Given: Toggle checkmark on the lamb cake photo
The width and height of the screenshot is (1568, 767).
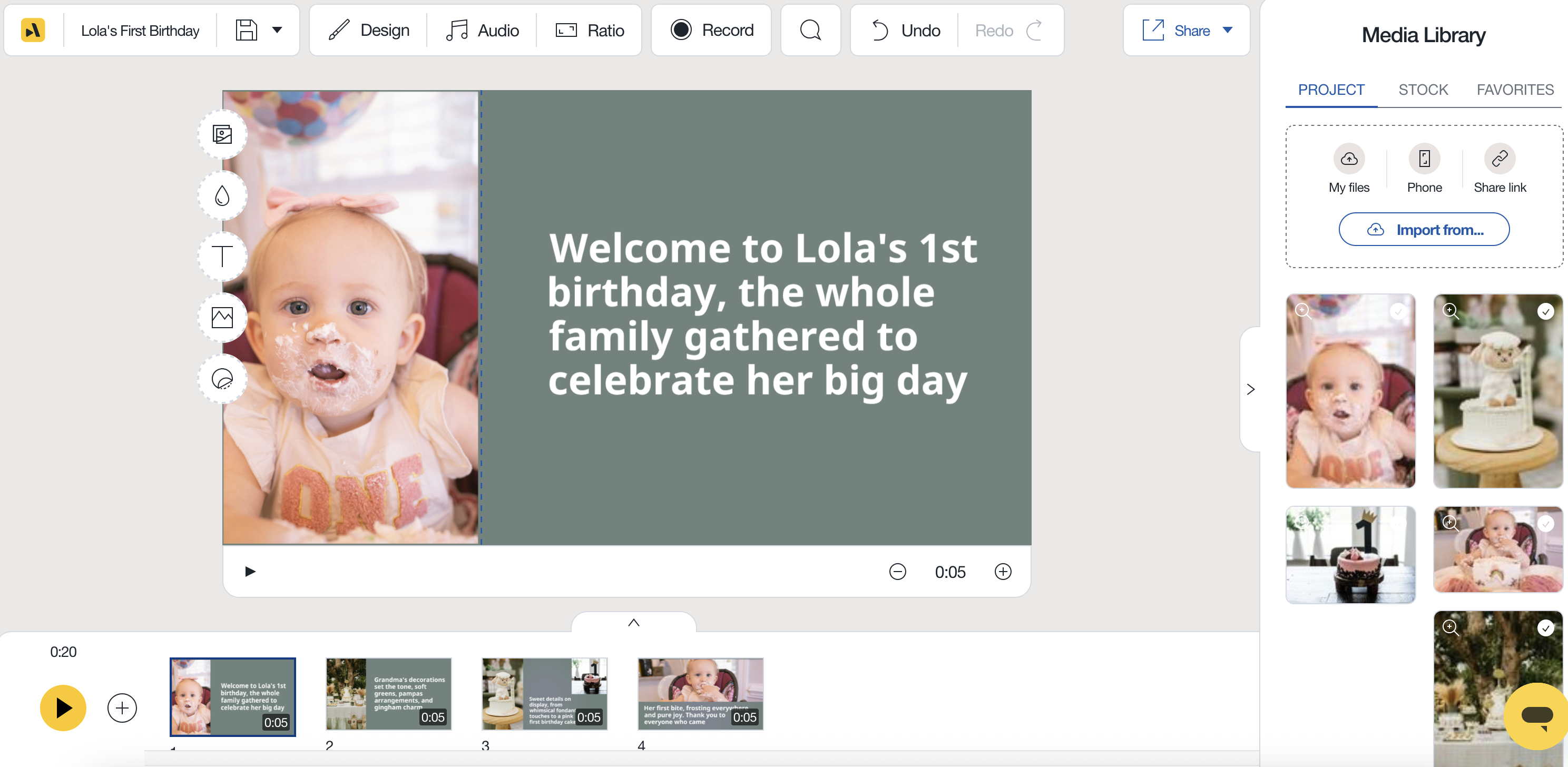Looking at the screenshot, I should (x=1545, y=312).
